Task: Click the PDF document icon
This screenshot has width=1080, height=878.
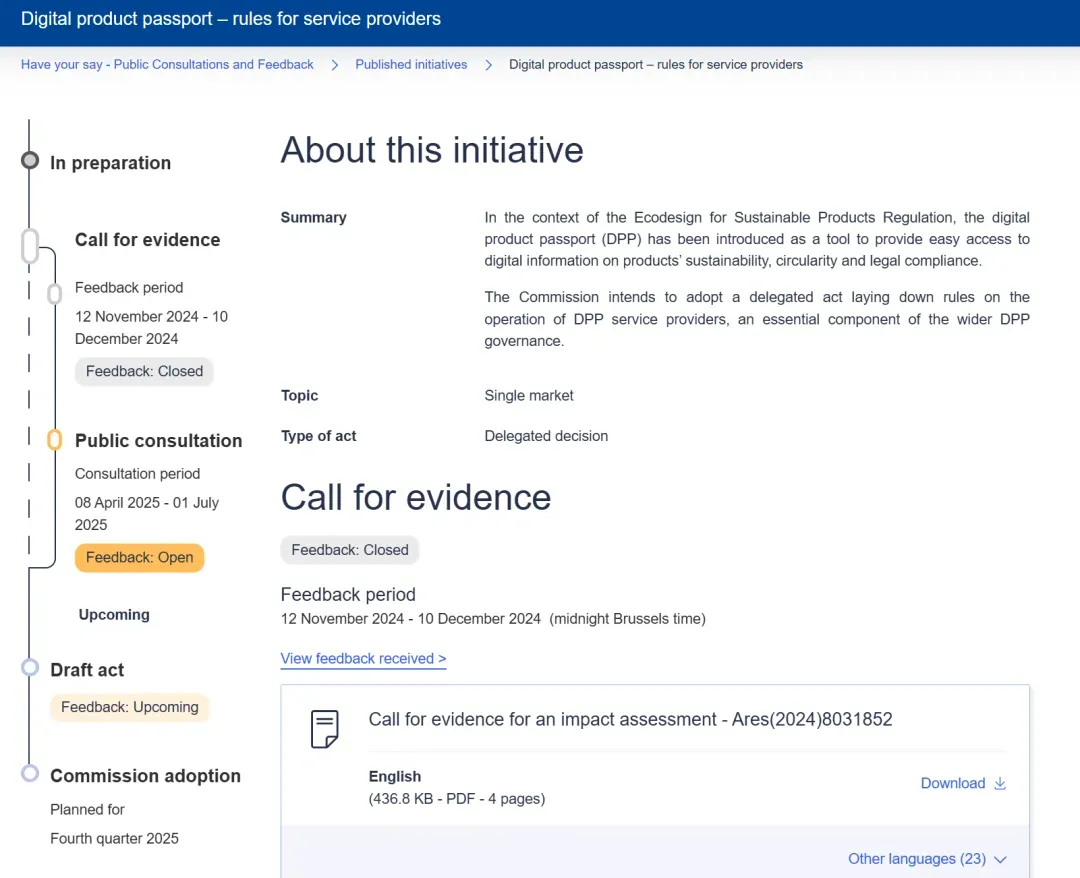Action: point(325,729)
